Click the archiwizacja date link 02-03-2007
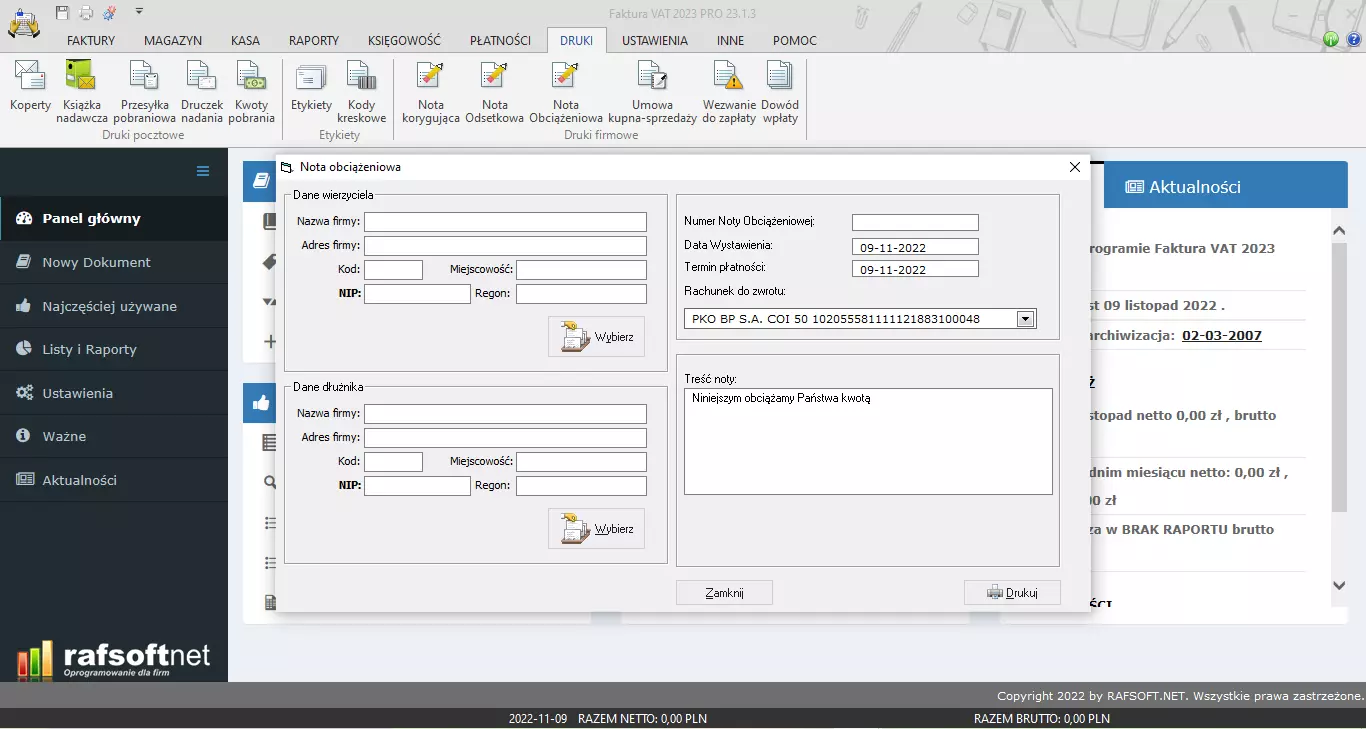Image resolution: width=1366 pixels, height=729 pixels. (x=1221, y=335)
